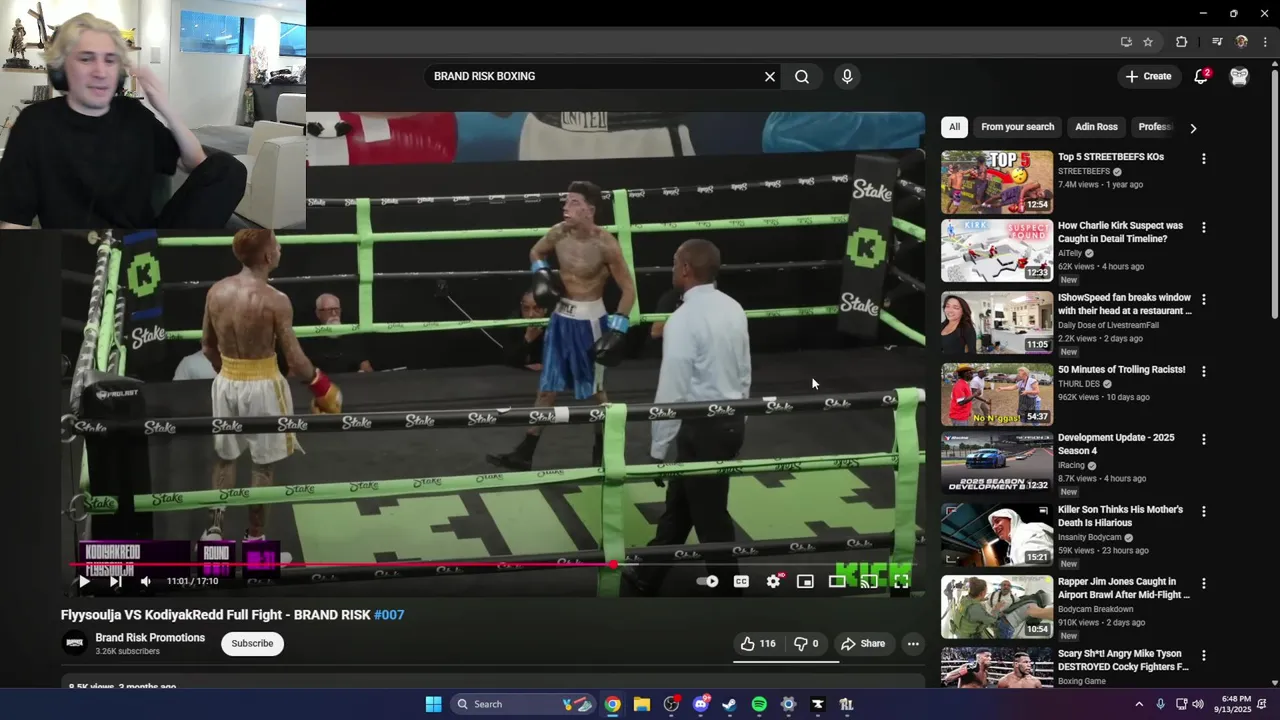1280x720 pixels.
Task: Open Steam from taskbar
Action: click(729, 704)
